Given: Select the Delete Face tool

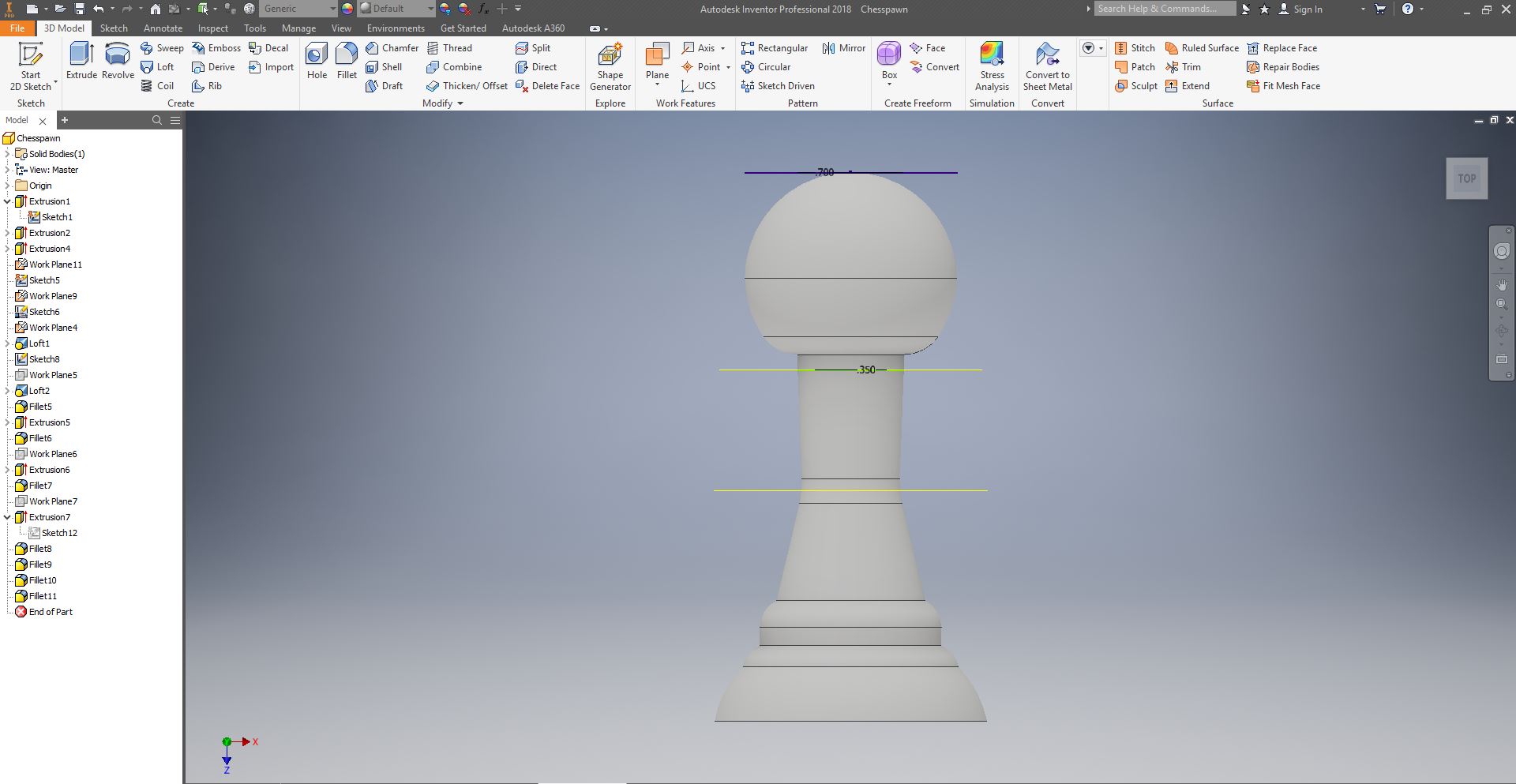Looking at the screenshot, I should pyautogui.click(x=547, y=86).
